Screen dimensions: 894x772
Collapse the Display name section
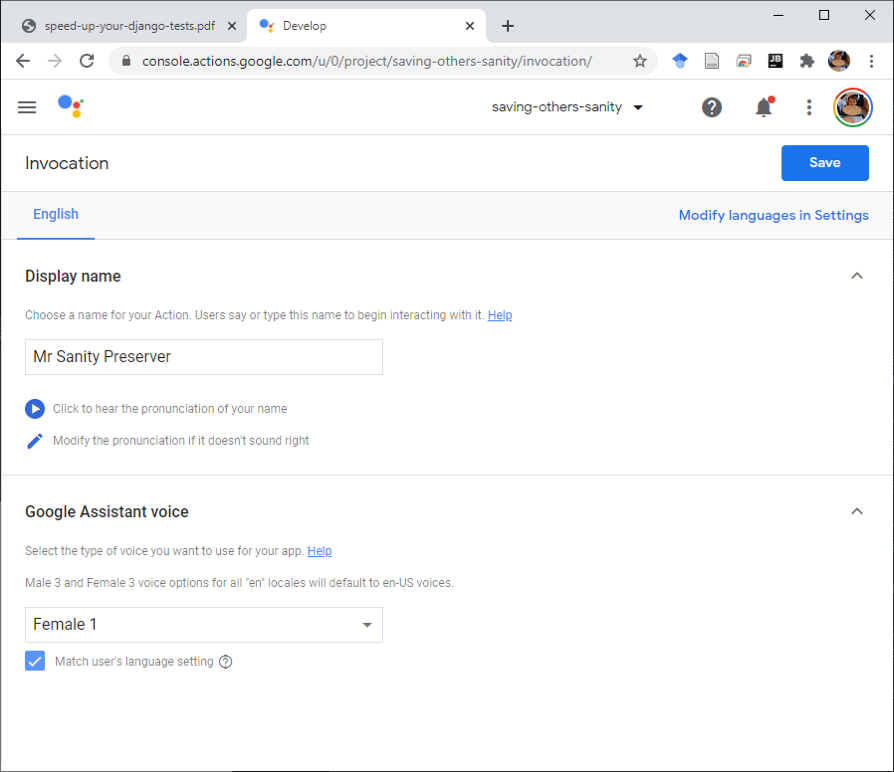click(x=856, y=276)
